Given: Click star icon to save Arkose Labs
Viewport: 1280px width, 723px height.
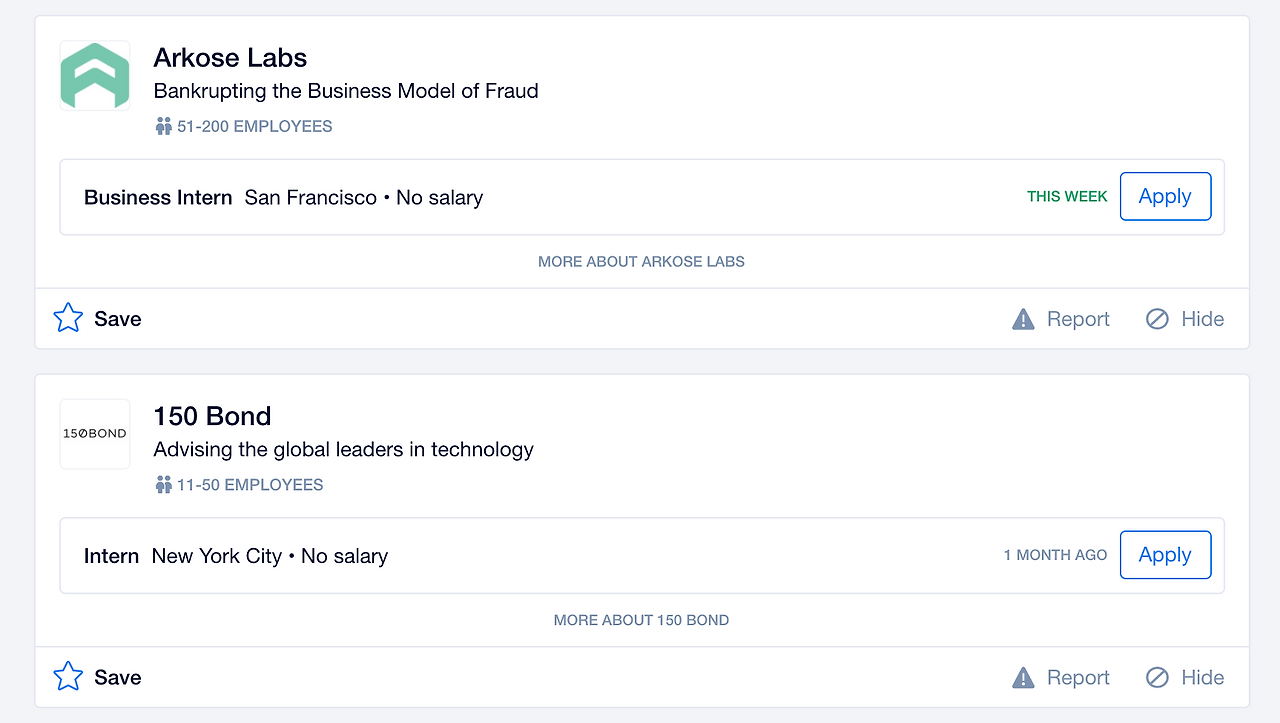Looking at the screenshot, I should (68, 318).
